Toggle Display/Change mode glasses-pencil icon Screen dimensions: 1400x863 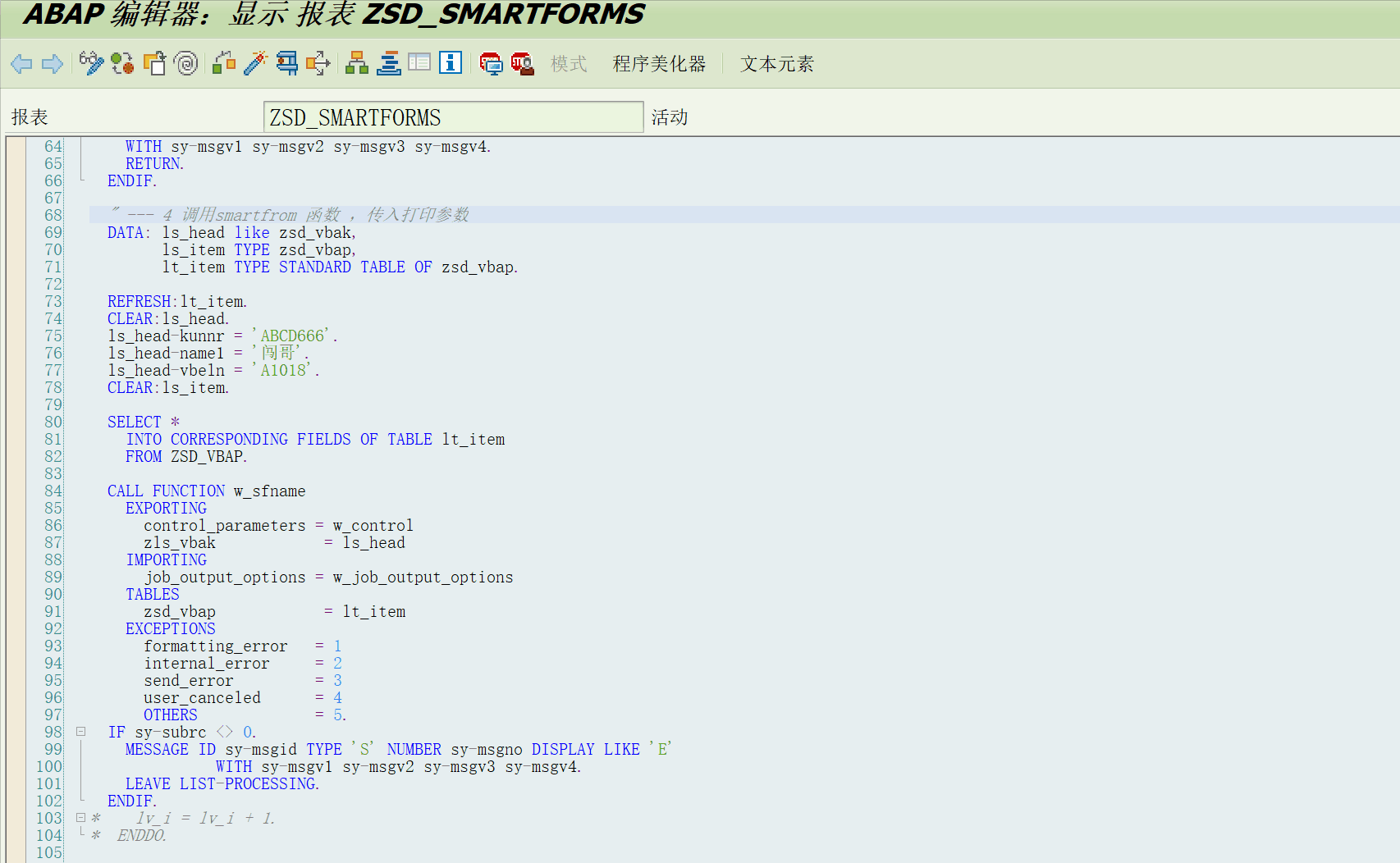coord(91,63)
